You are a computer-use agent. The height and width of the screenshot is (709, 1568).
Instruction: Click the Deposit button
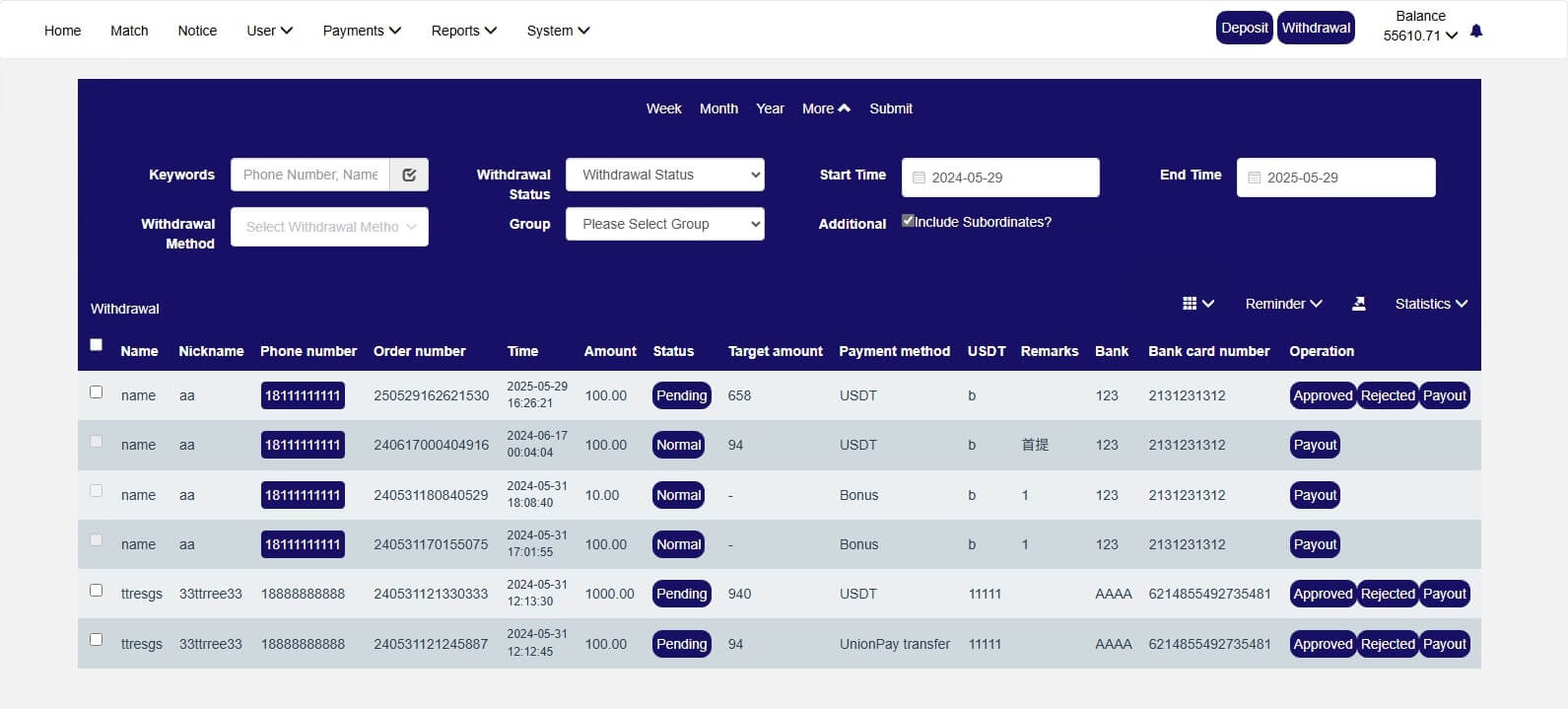pyautogui.click(x=1244, y=28)
